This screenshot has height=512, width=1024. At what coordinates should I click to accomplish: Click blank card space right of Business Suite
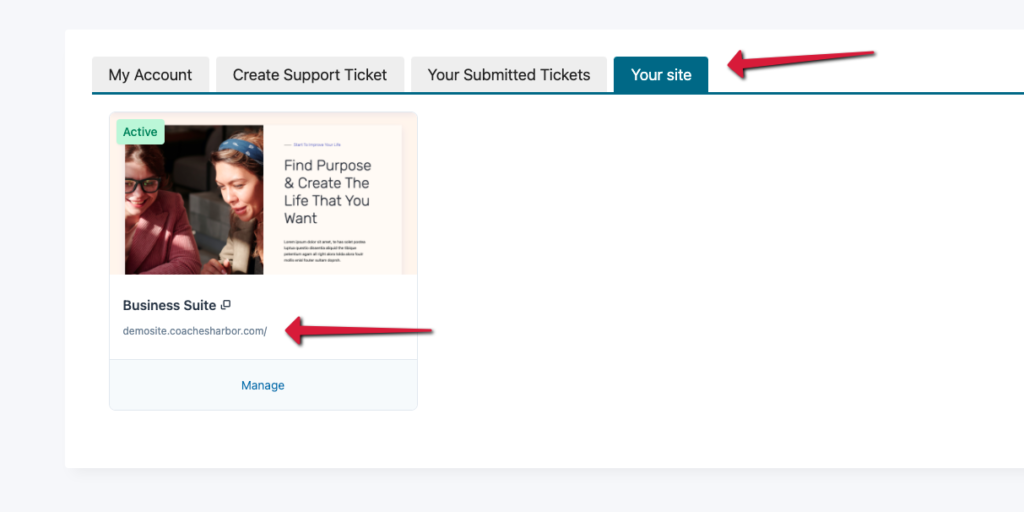(330, 305)
